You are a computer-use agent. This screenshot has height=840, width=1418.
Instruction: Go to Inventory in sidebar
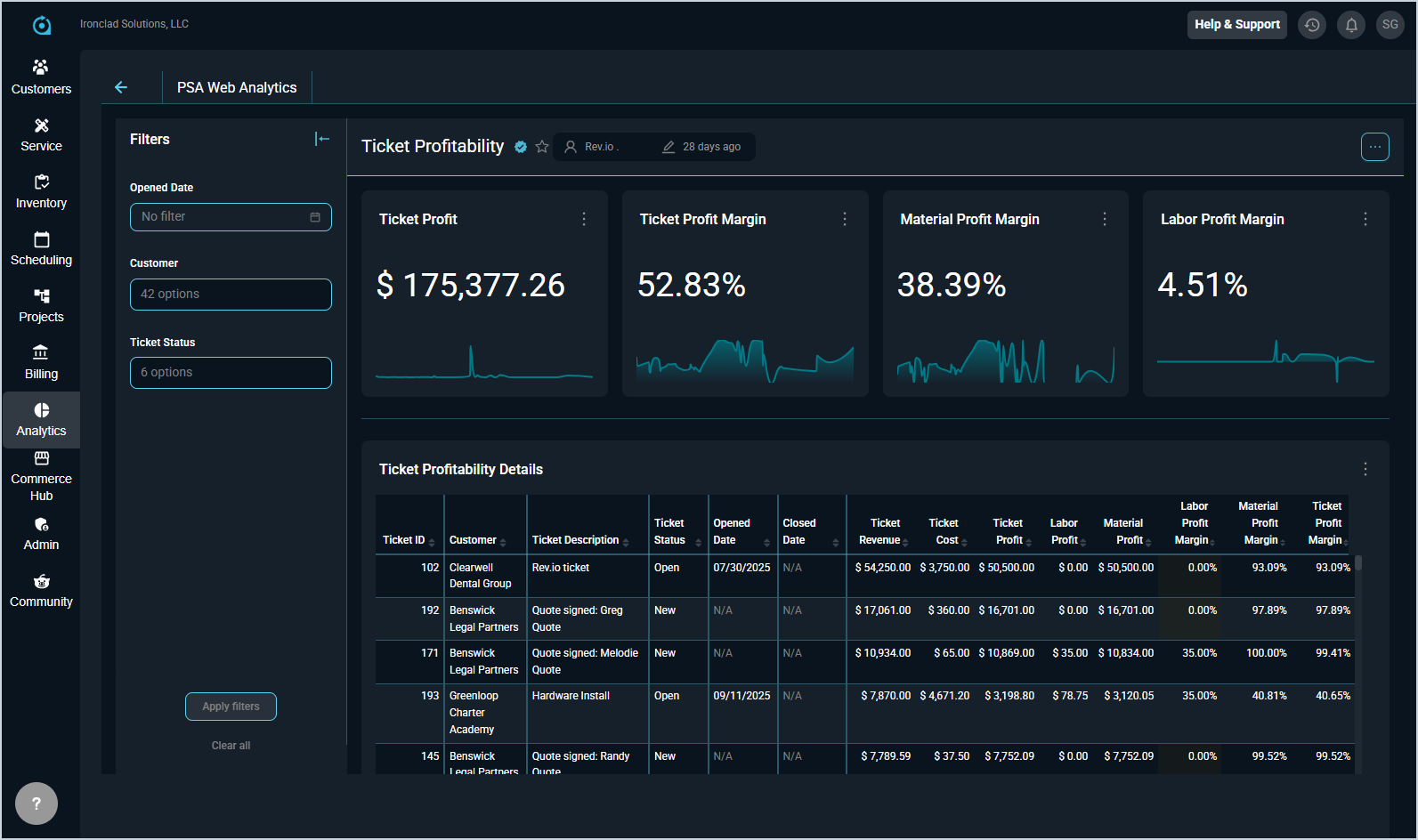[x=41, y=191]
